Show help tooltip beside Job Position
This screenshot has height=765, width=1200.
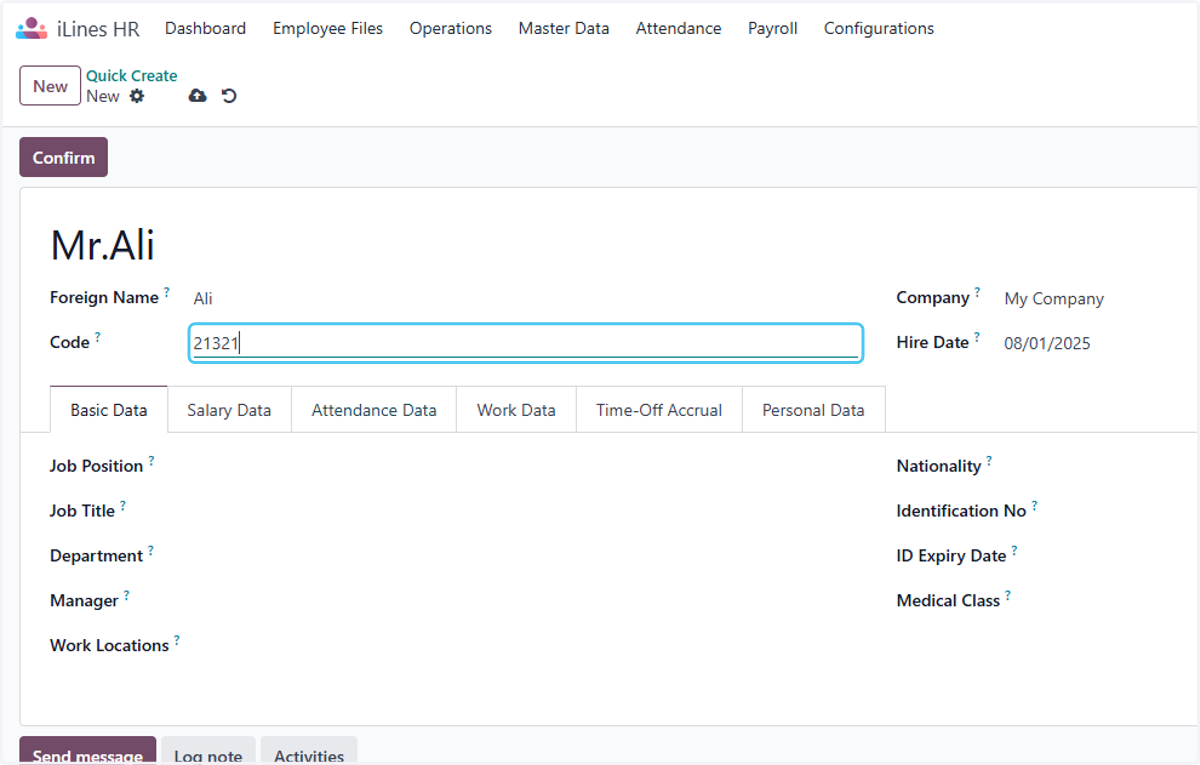[151, 461]
